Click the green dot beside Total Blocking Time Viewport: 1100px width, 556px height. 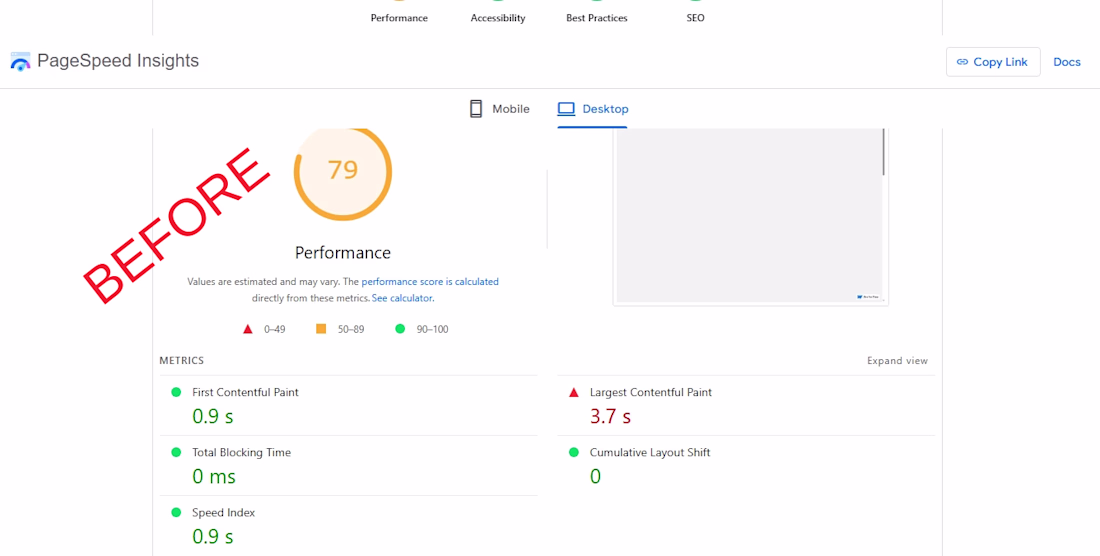tap(176, 453)
